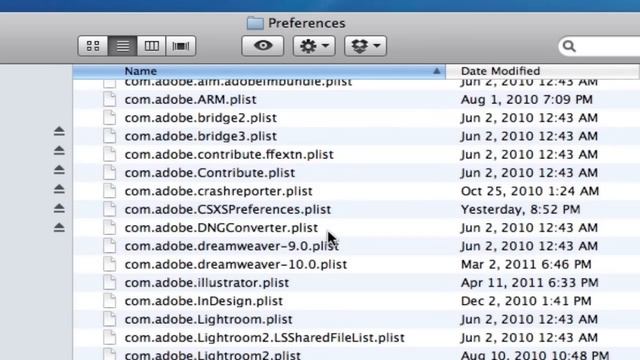The image size is (640, 360).
Task: Open the Dropbox toolbar dropdown
Action: tap(365, 46)
